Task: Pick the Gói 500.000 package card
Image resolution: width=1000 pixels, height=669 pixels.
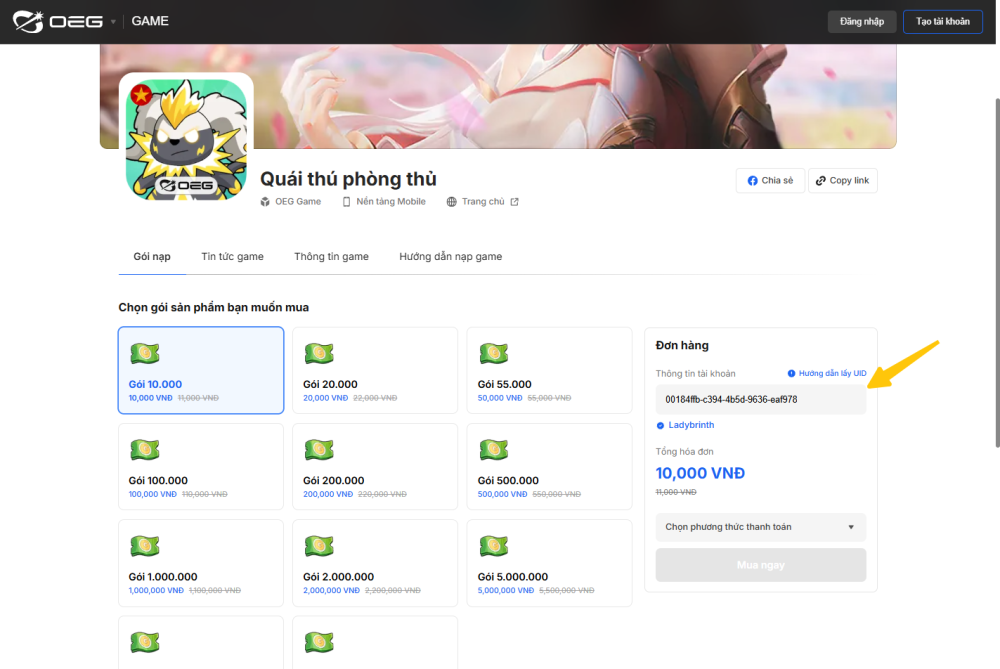Action: pyautogui.click(x=549, y=466)
